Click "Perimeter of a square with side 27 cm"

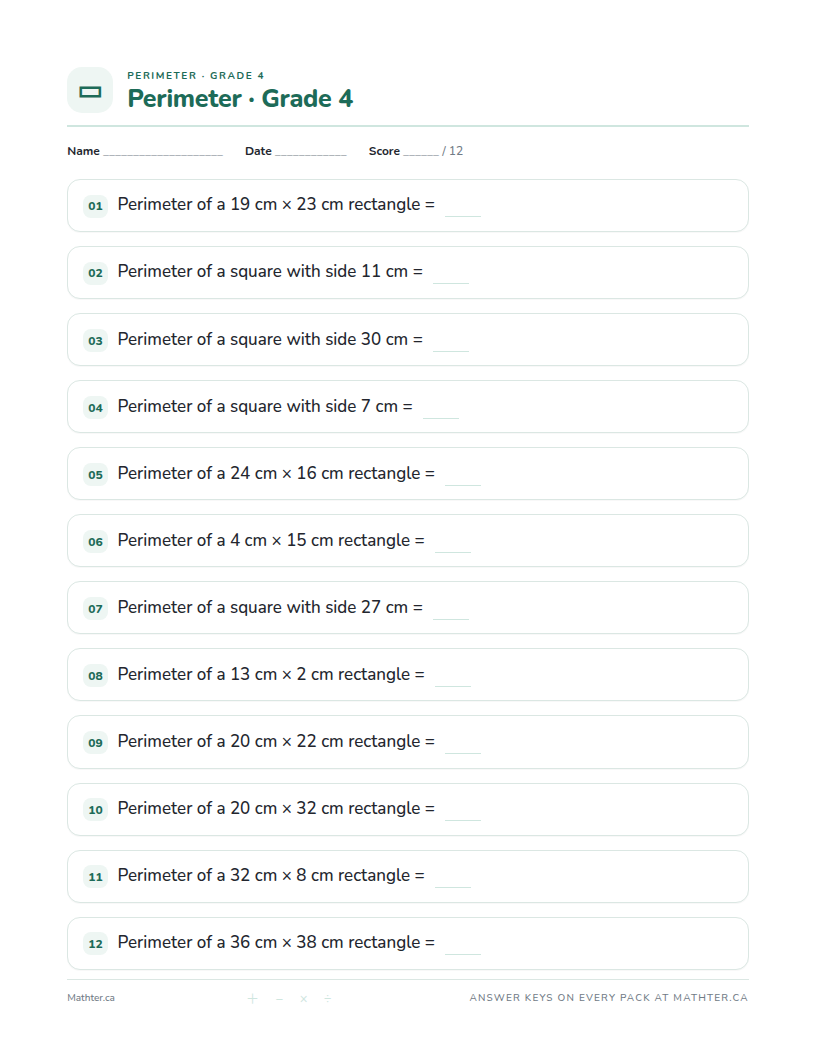(x=263, y=607)
